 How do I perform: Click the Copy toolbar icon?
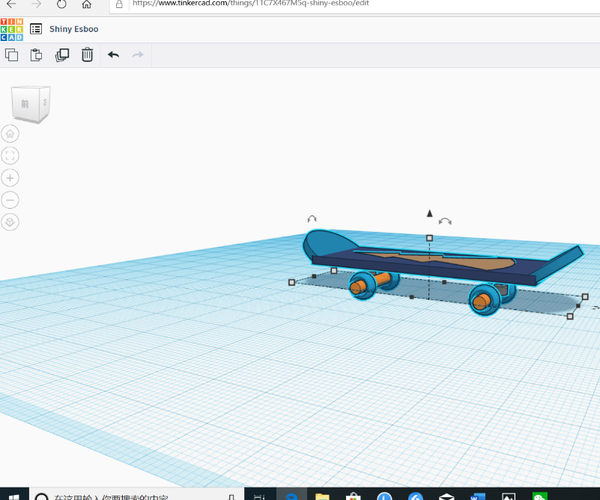11,55
